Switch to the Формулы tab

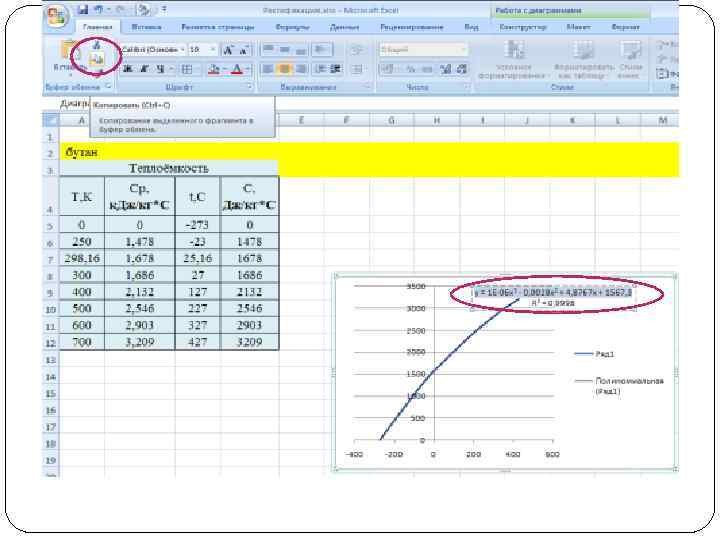292,27
